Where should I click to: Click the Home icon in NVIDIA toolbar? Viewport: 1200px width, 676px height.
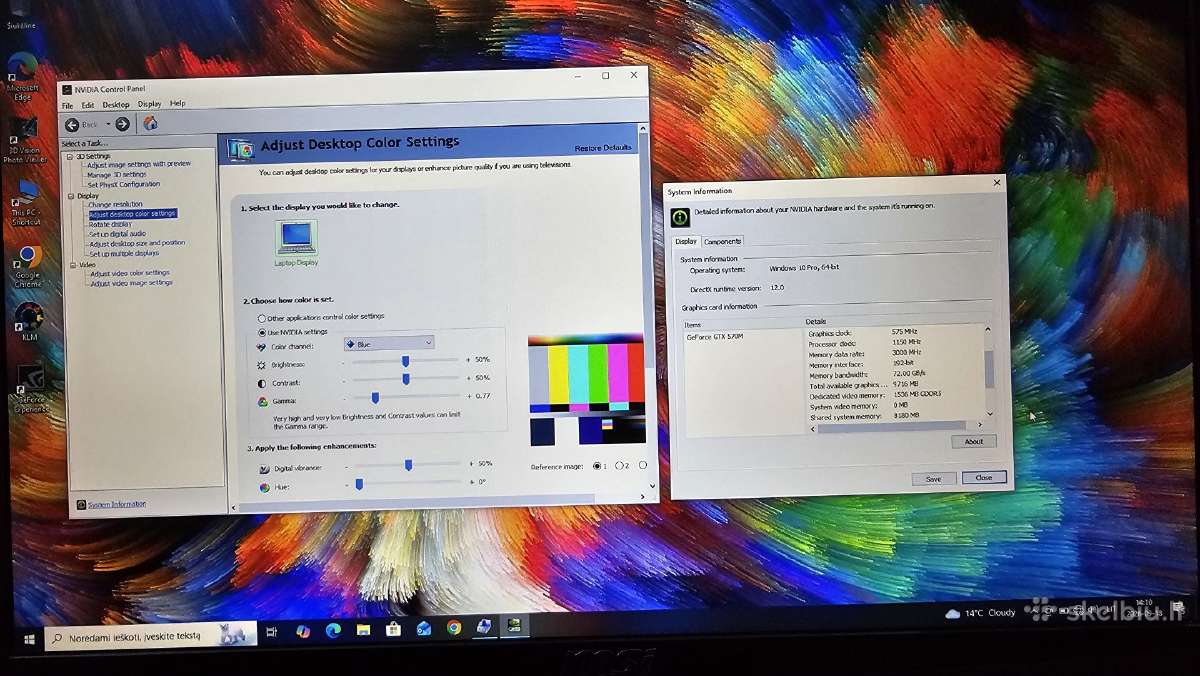point(150,123)
